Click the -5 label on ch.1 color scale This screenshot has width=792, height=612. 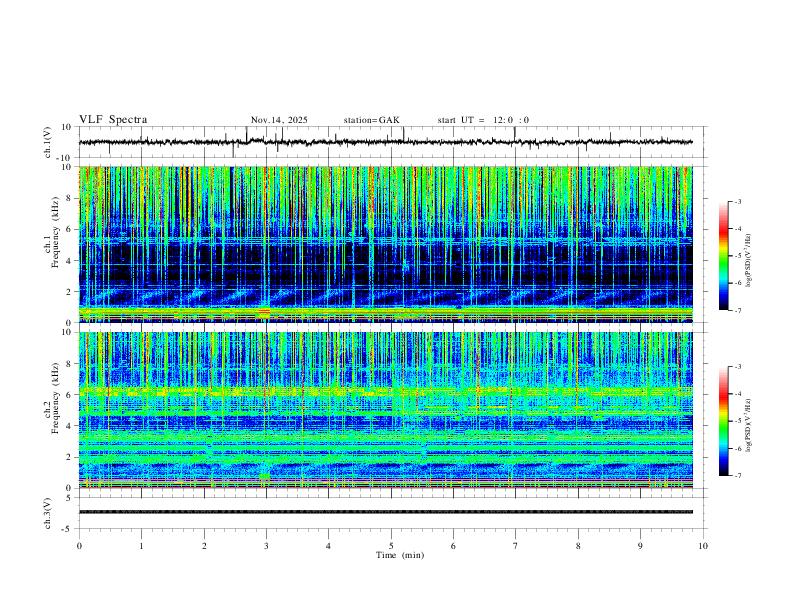(738, 256)
